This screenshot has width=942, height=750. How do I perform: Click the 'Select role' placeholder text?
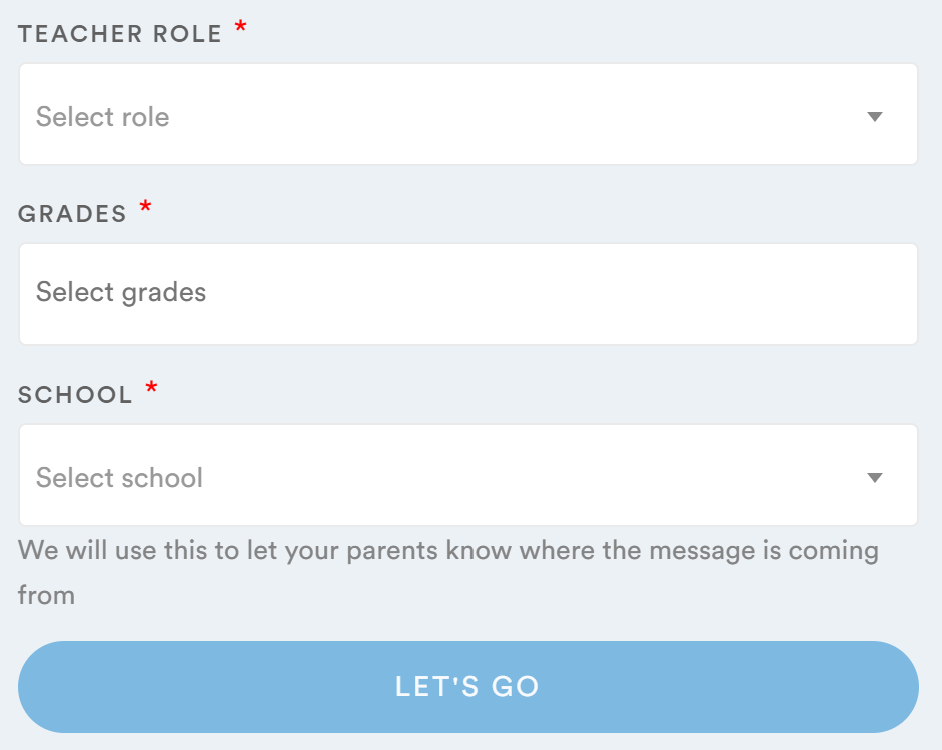pyautogui.click(x=103, y=117)
